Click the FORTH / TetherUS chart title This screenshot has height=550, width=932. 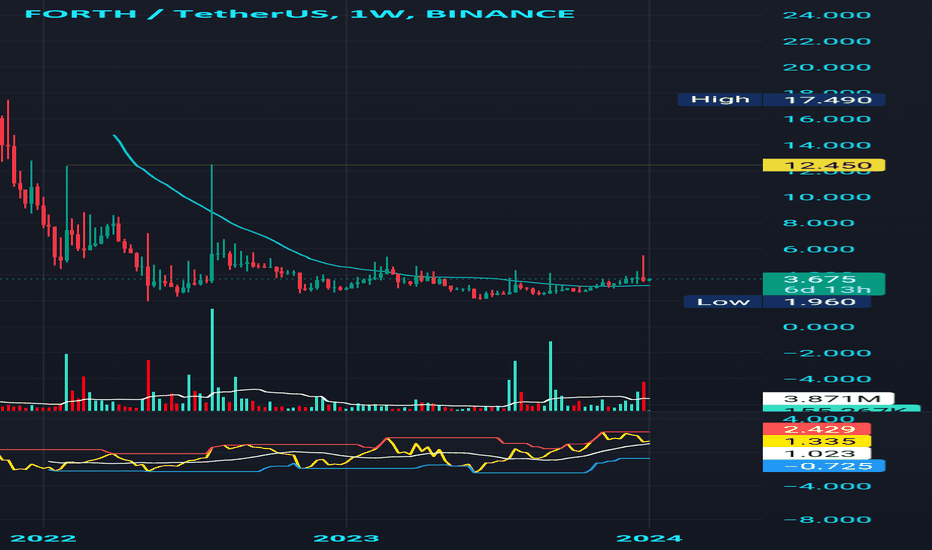click(300, 13)
